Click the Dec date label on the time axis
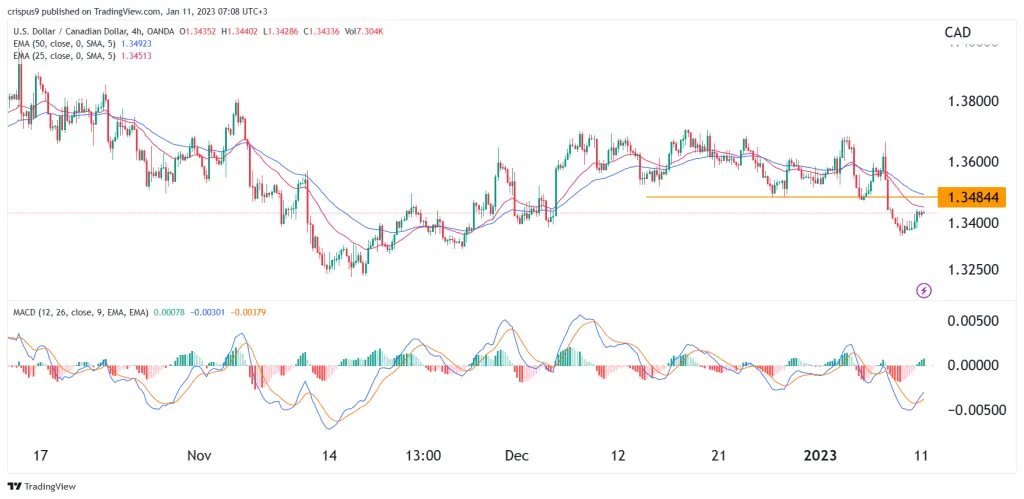This screenshot has width=1024, height=499. [x=517, y=455]
